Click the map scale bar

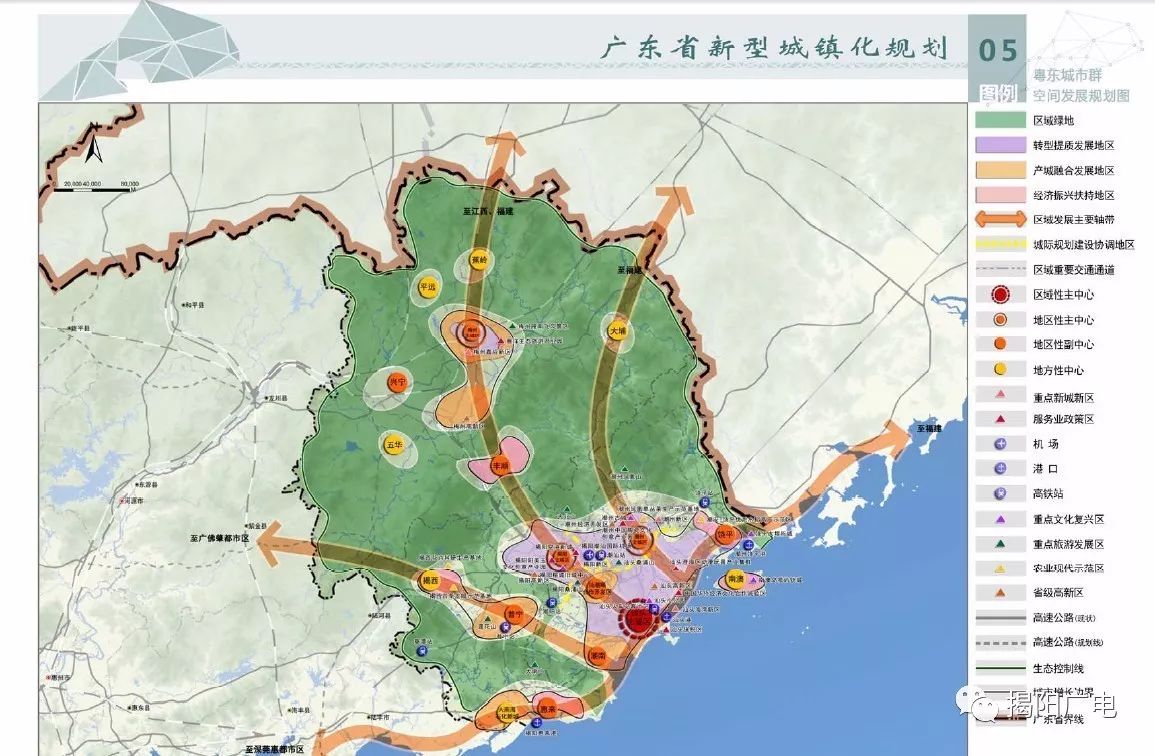tap(94, 187)
